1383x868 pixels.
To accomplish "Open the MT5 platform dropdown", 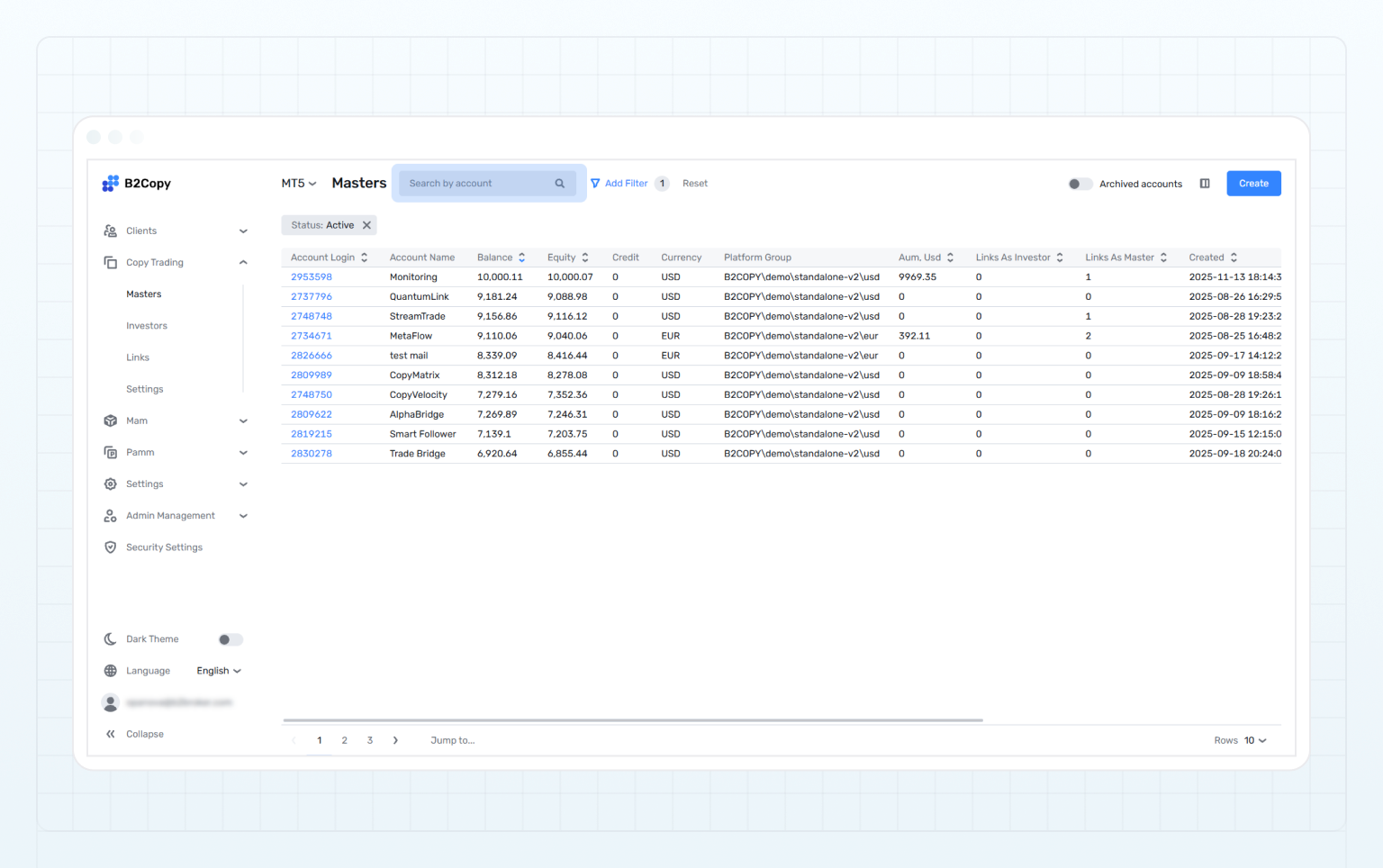I will click(x=299, y=184).
